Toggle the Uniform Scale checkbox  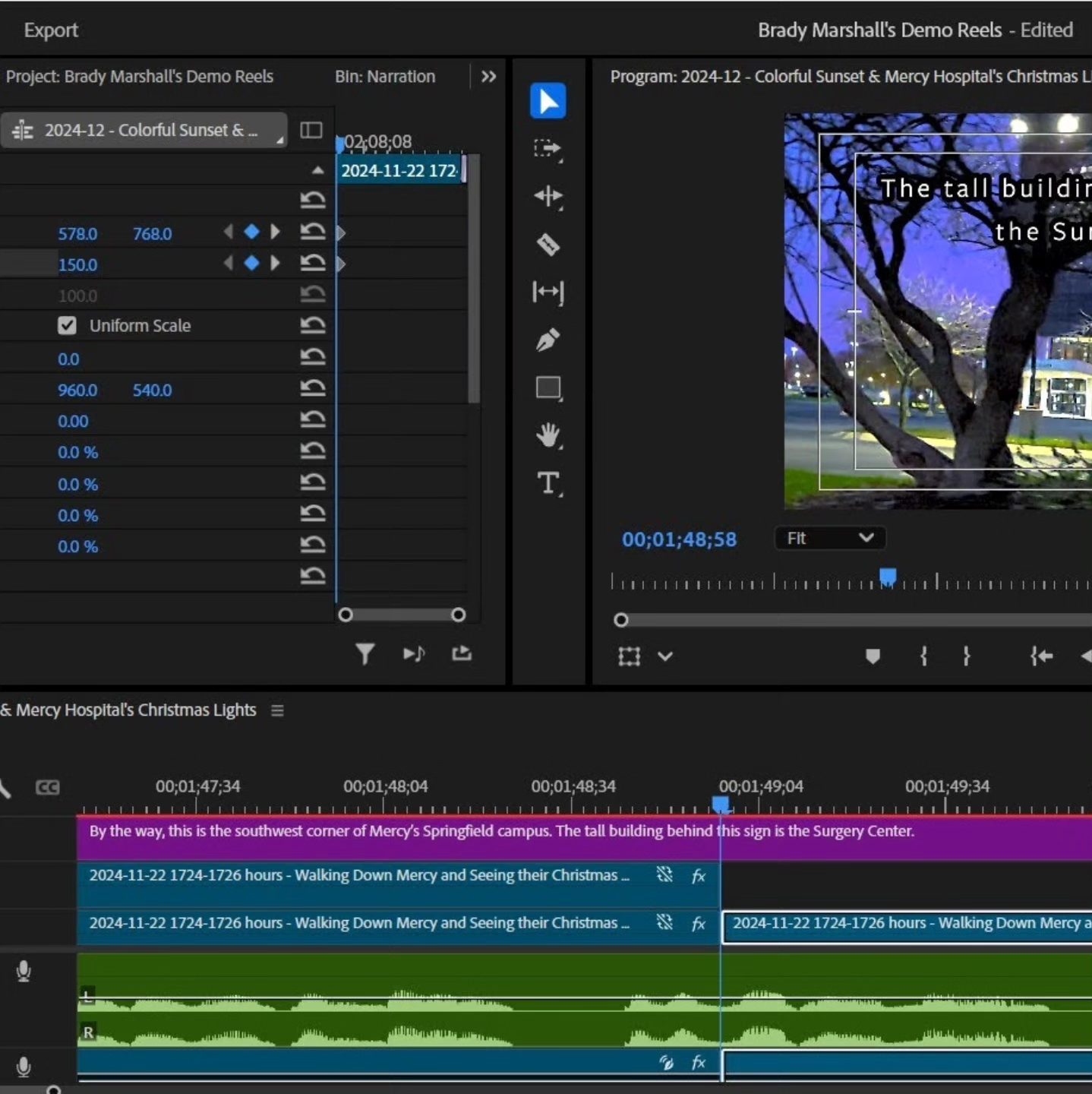pyautogui.click(x=67, y=326)
